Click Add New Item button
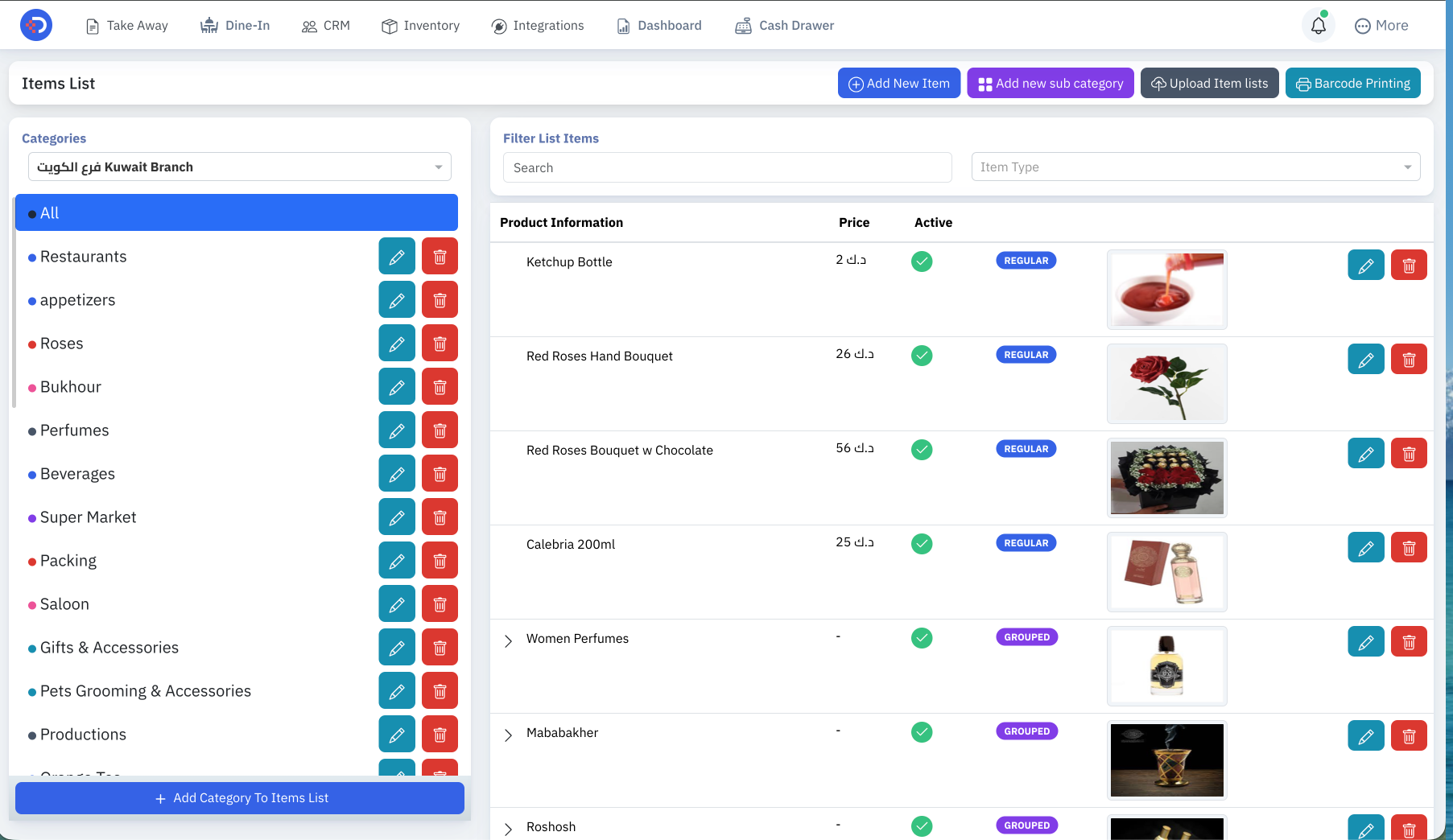 [x=899, y=83]
